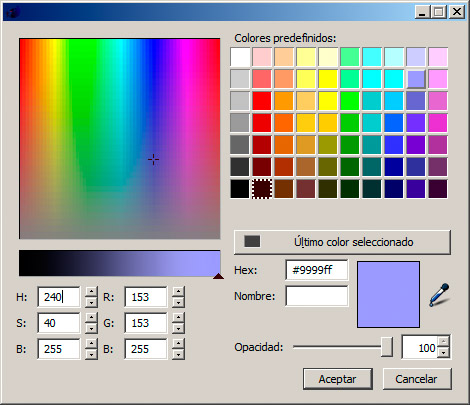
Task: Cancel the color dialog with Cancelar
Action: tap(417, 379)
